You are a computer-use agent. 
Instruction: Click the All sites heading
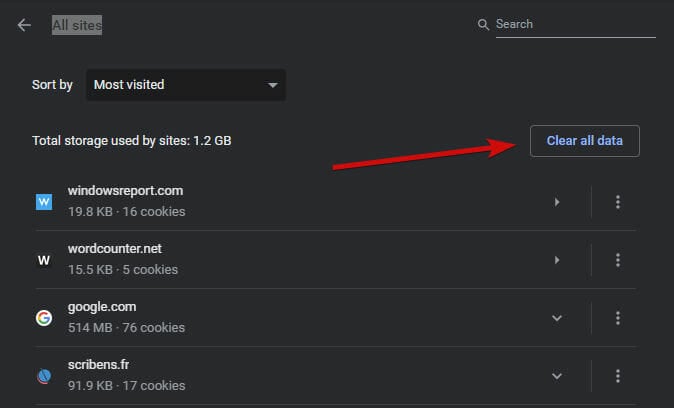77,25
